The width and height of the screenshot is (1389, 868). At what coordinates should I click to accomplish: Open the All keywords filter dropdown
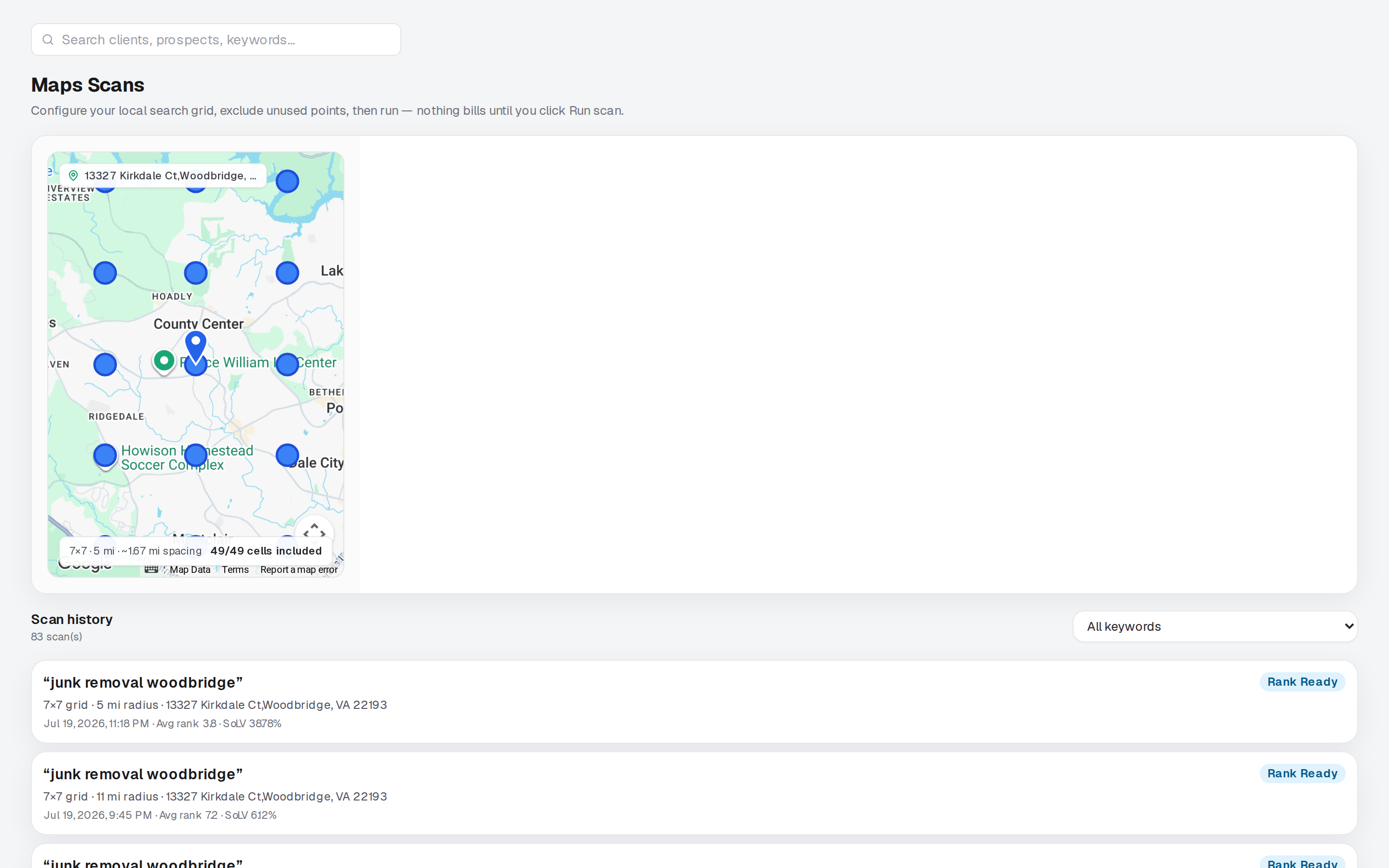pos(1215,626)
